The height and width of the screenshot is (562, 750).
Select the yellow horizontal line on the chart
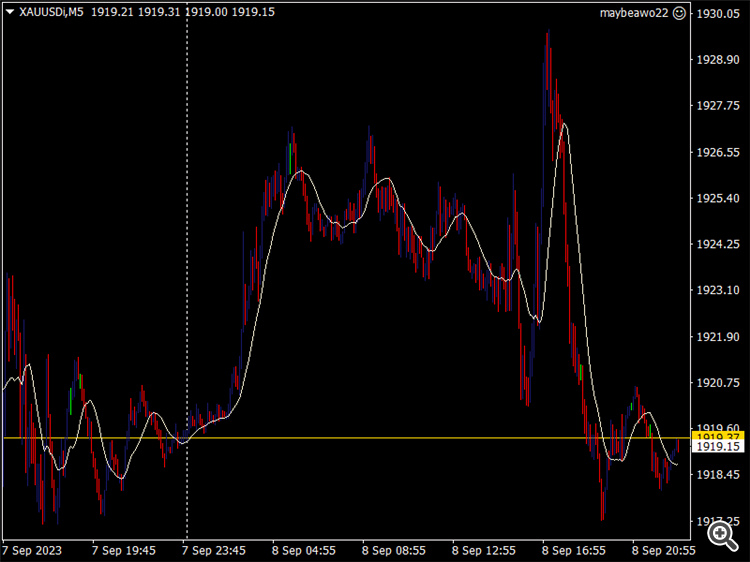(400, 438)
